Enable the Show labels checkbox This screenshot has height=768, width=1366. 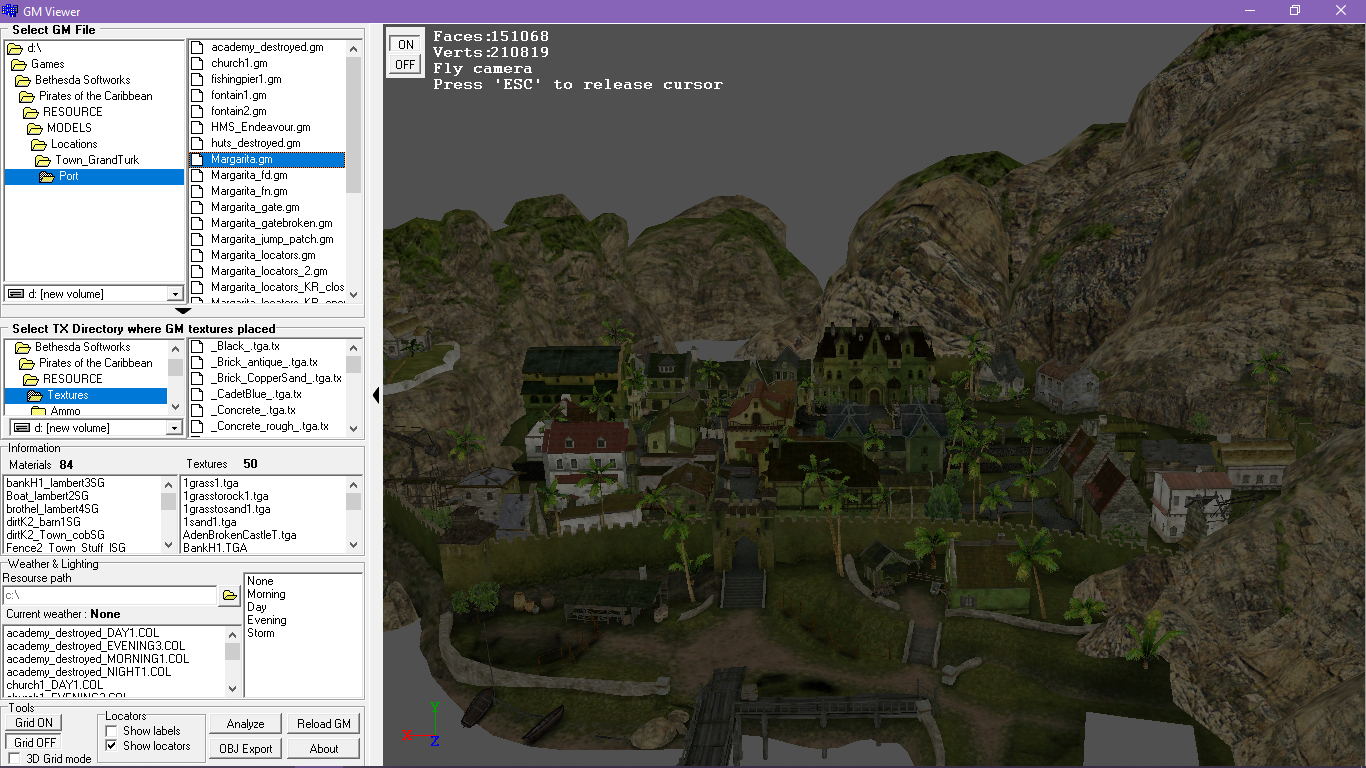pos(112,731)
